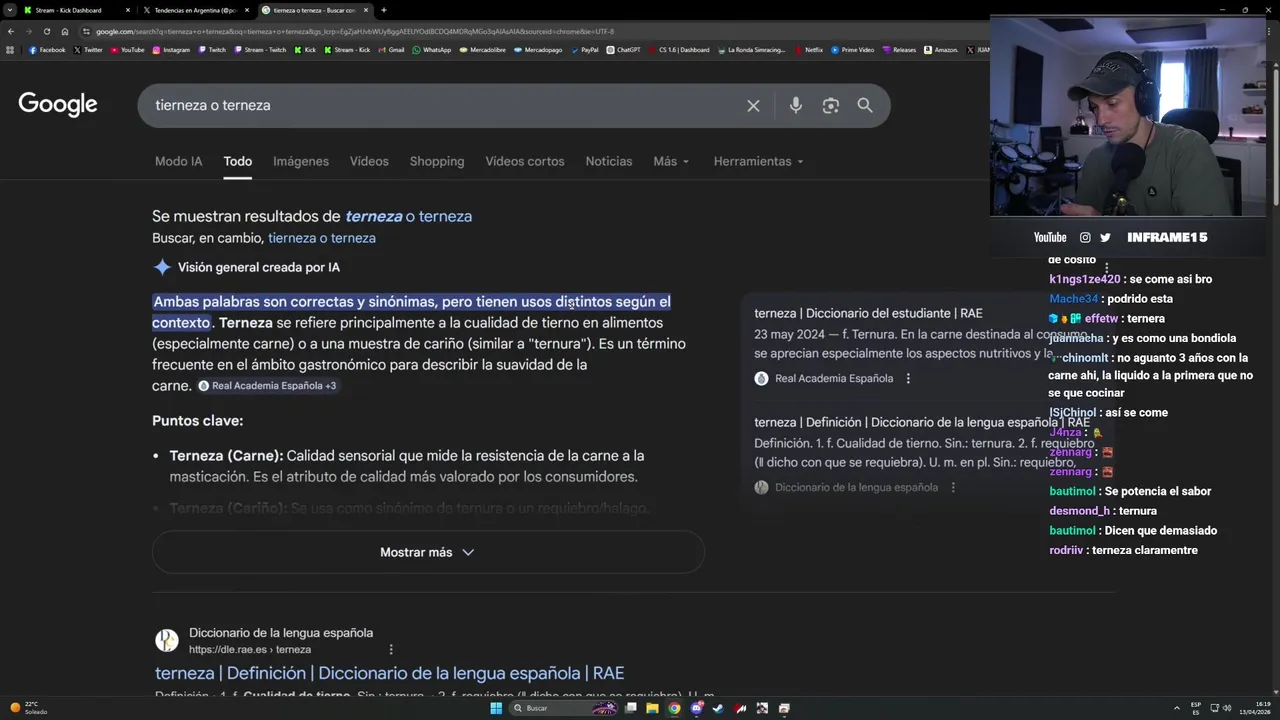Click chat username desmond_h
The image size is (1280, 720).
pyautogui.click(x=1081, y=511)
